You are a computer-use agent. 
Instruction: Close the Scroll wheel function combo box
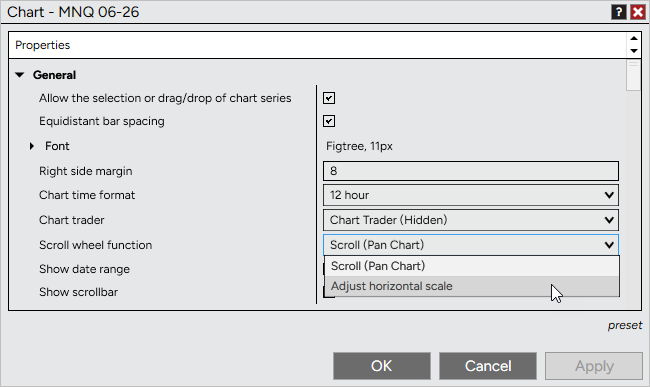[x=471, y=245]
